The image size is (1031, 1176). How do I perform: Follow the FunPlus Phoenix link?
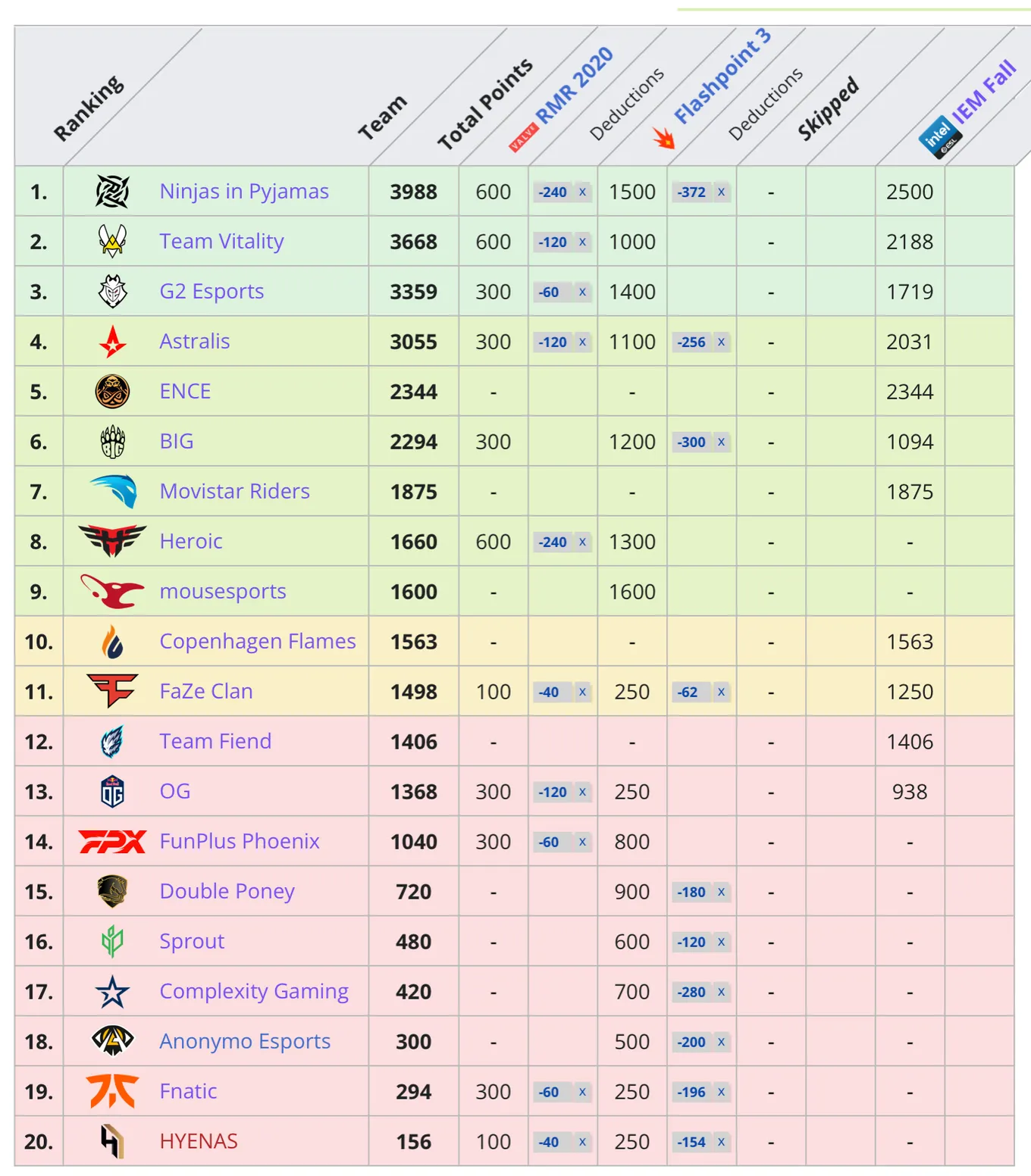pos(240,842)
